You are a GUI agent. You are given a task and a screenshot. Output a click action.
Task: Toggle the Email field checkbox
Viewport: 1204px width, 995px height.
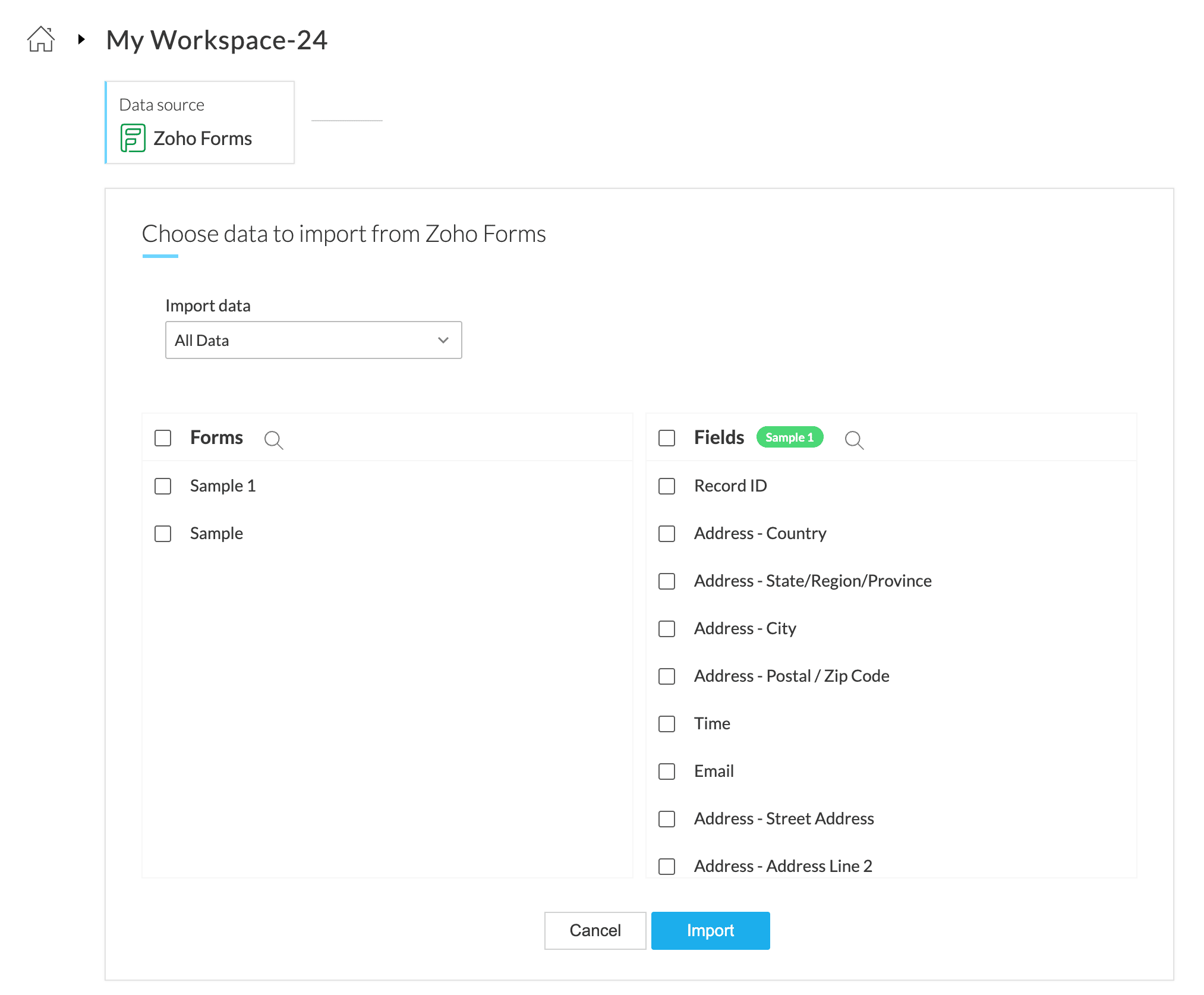tap(667, 772)
